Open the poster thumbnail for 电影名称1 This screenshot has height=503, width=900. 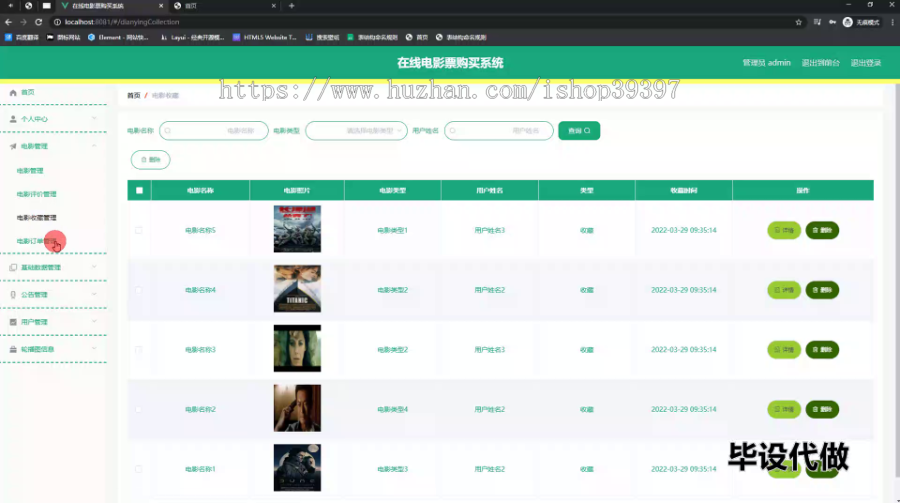(297, 467)
